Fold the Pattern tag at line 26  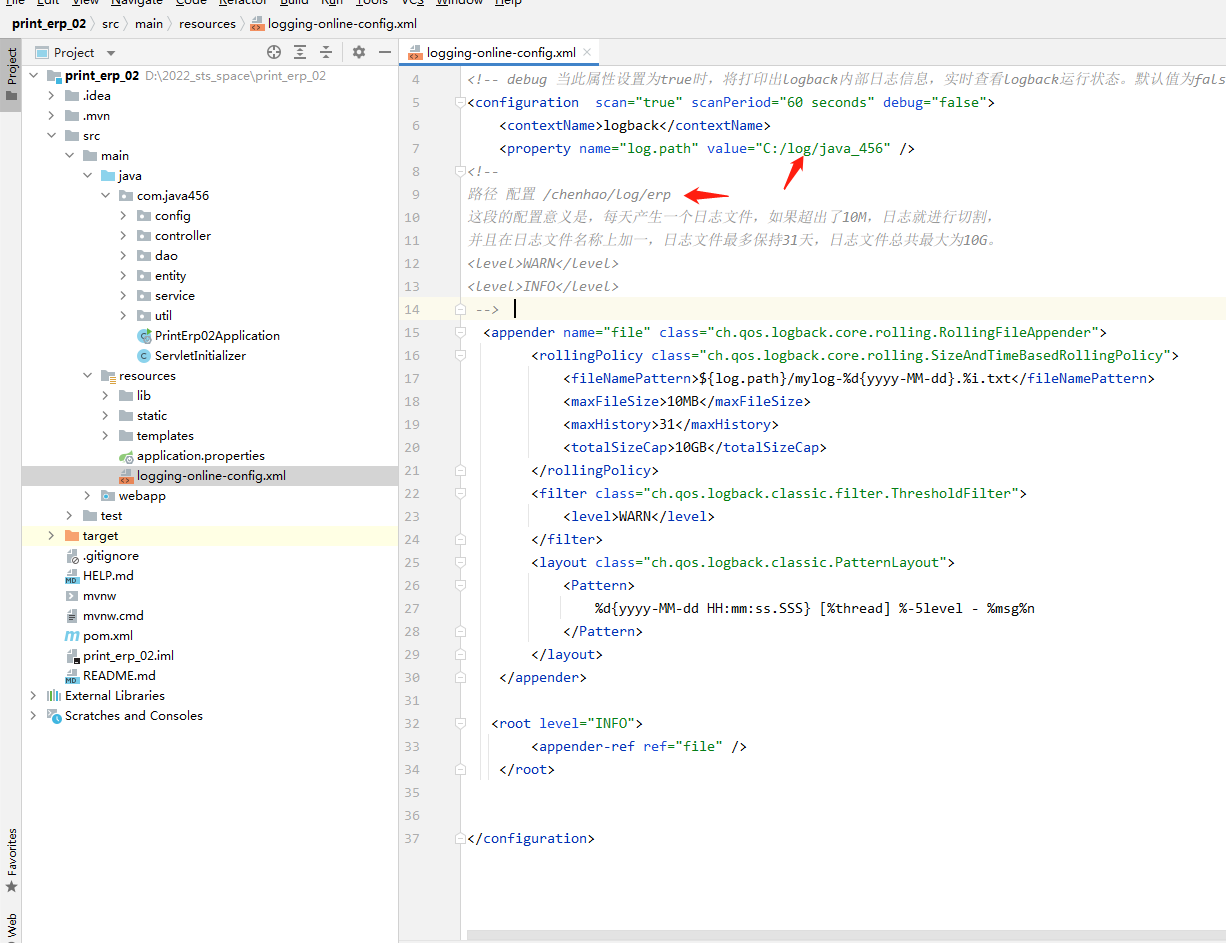(460, 585)
